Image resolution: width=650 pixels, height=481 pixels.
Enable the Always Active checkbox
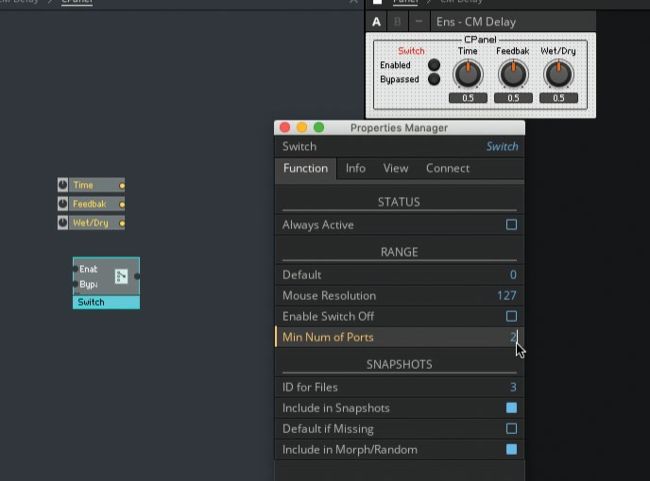pos(511,225)
